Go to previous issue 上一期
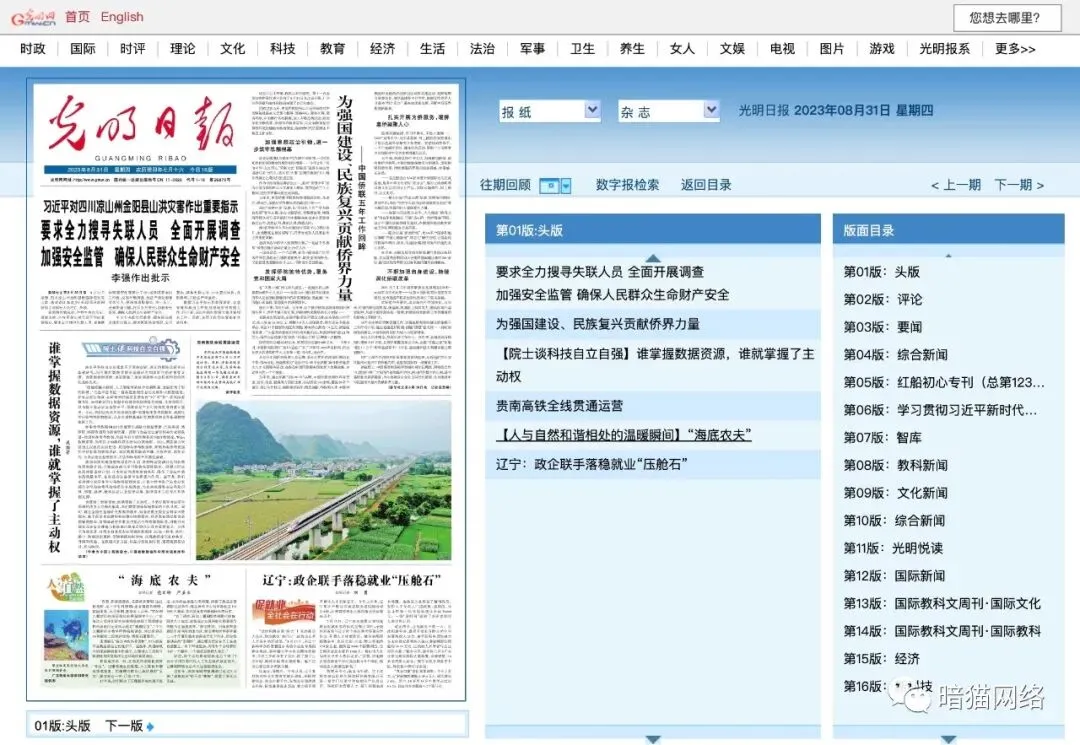Viewport: 1080px width, 745px height. (x=955, y=185)
